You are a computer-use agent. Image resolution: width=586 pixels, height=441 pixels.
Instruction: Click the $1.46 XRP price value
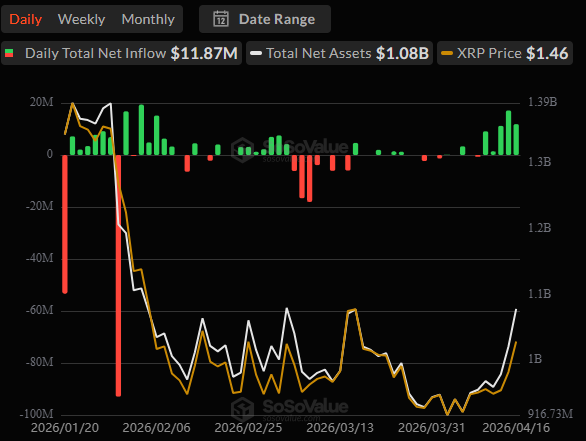[547, 53]
